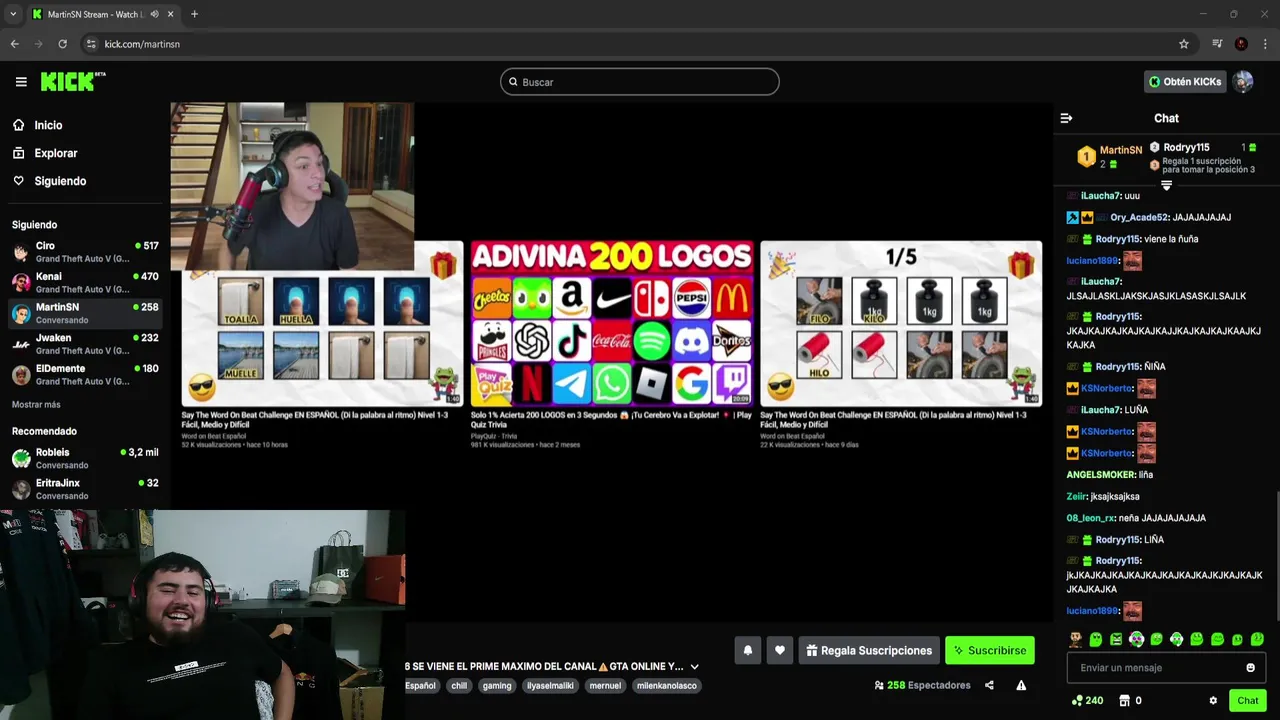This screenshot has height=720, width=1280.
Task: Select the milenkanolasco tag
Action: point(667,686)
